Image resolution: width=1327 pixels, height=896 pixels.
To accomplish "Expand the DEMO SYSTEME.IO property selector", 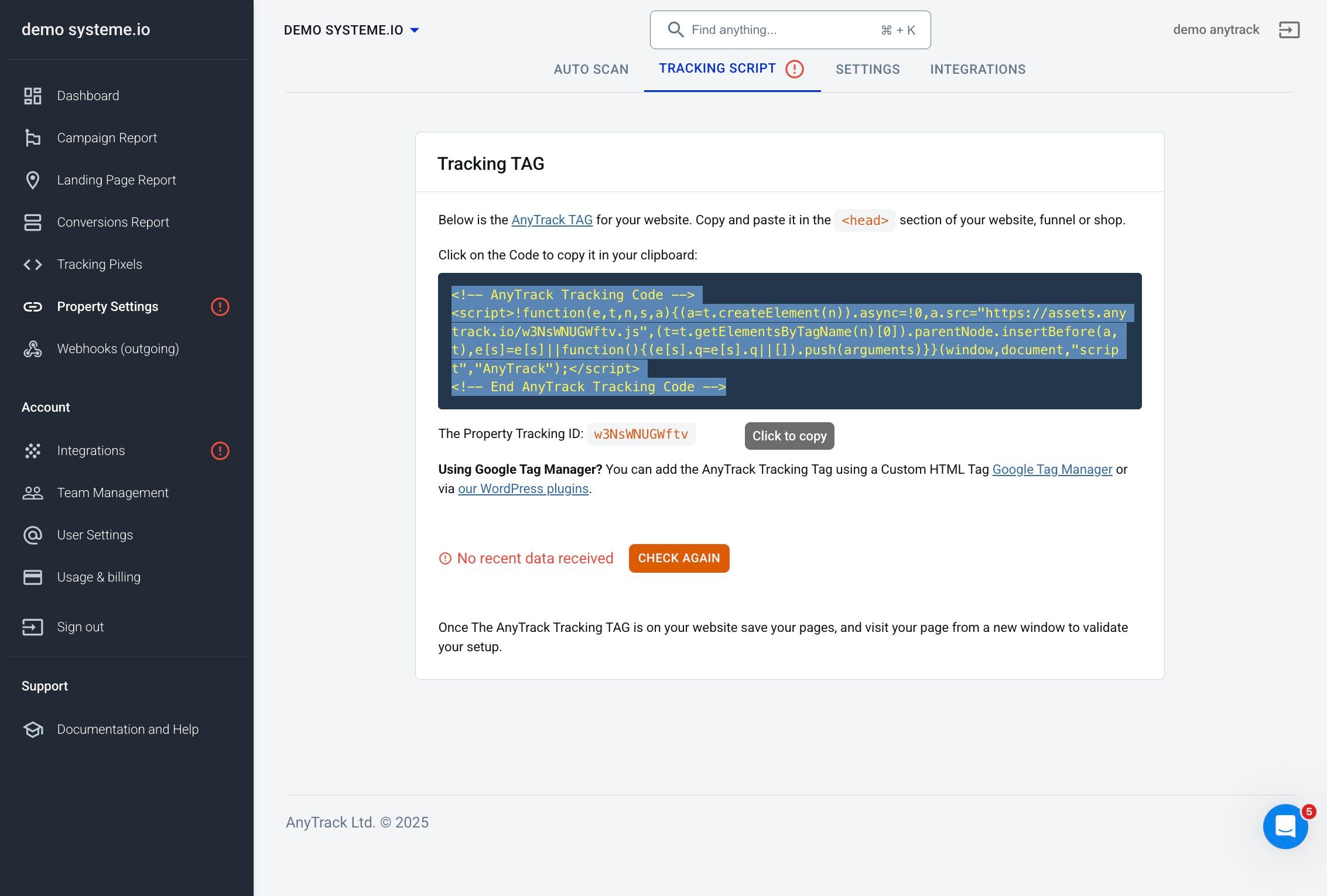I will pos(415,30).
